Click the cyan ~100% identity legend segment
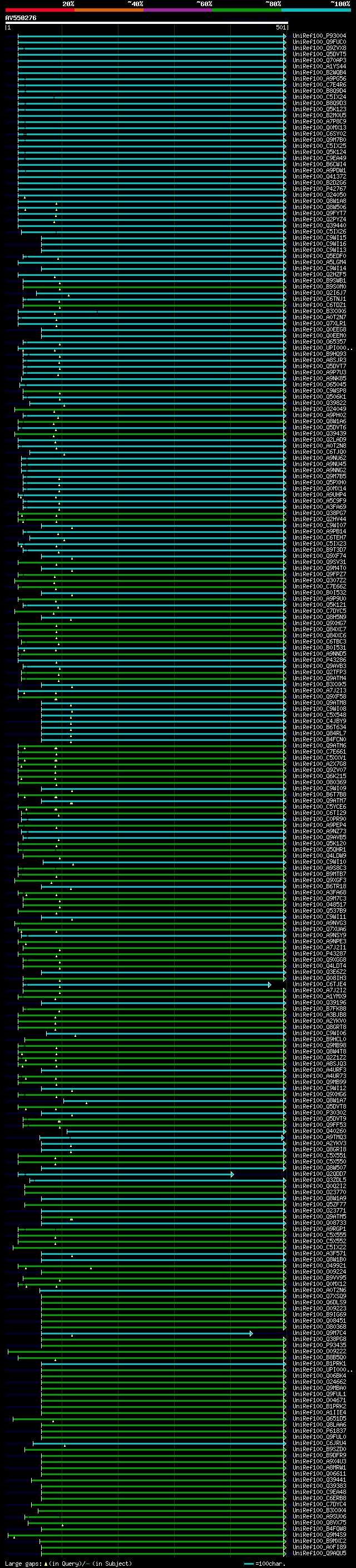This screenshot has width=356, height=1568. 317,10
